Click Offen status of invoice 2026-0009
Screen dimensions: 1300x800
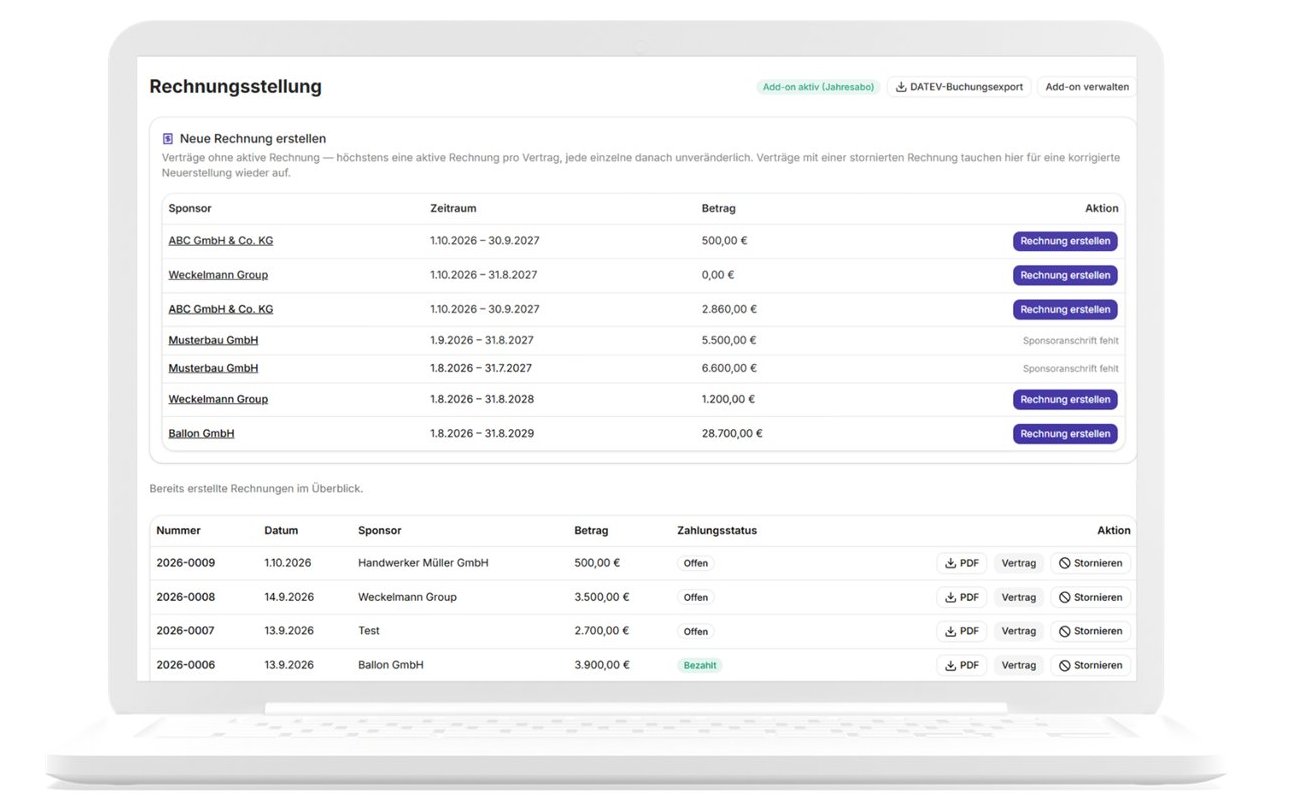click(696, 563)
